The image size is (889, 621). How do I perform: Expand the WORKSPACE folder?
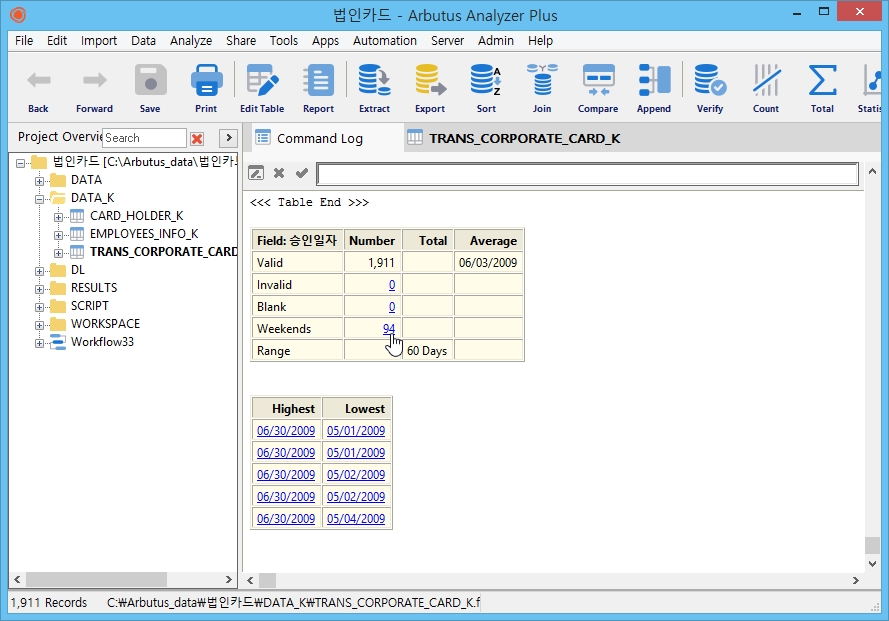(x=39, y=326)
